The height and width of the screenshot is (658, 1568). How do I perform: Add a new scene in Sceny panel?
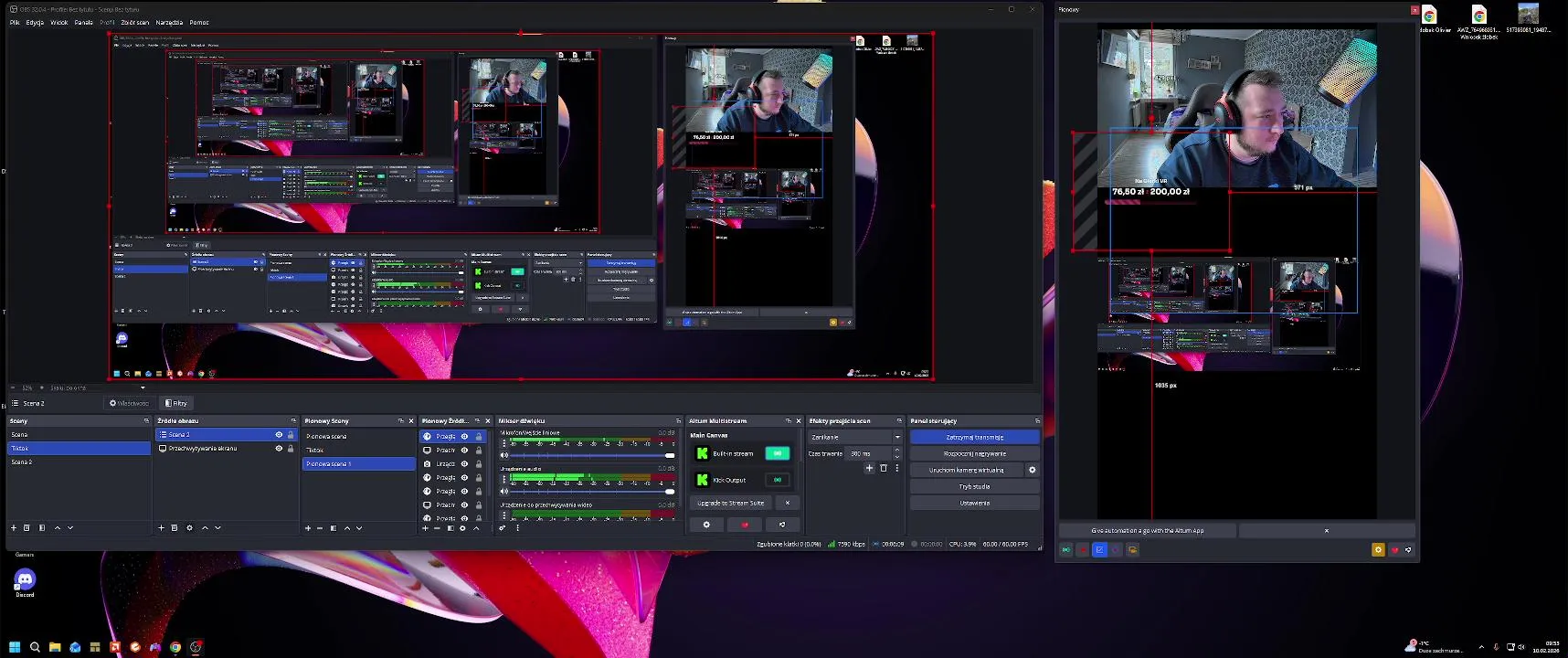[14, 527]
